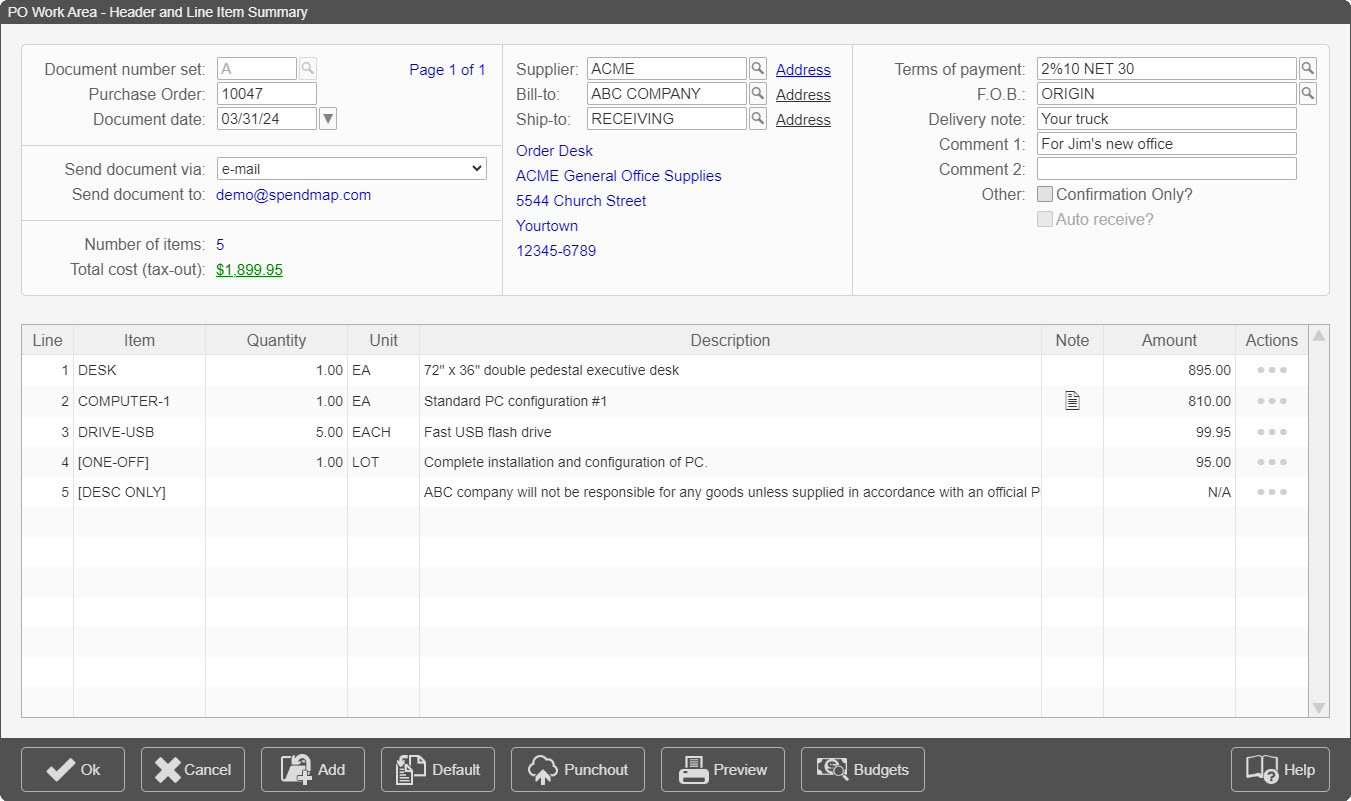Open the Bill-to lookup search icon

point(757,93)
